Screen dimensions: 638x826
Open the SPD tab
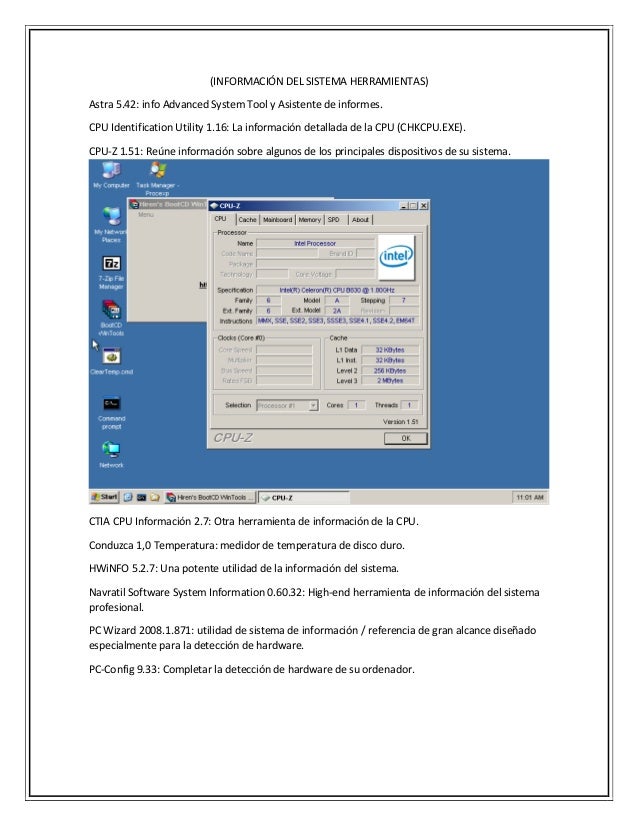click(x=334, y=220)
